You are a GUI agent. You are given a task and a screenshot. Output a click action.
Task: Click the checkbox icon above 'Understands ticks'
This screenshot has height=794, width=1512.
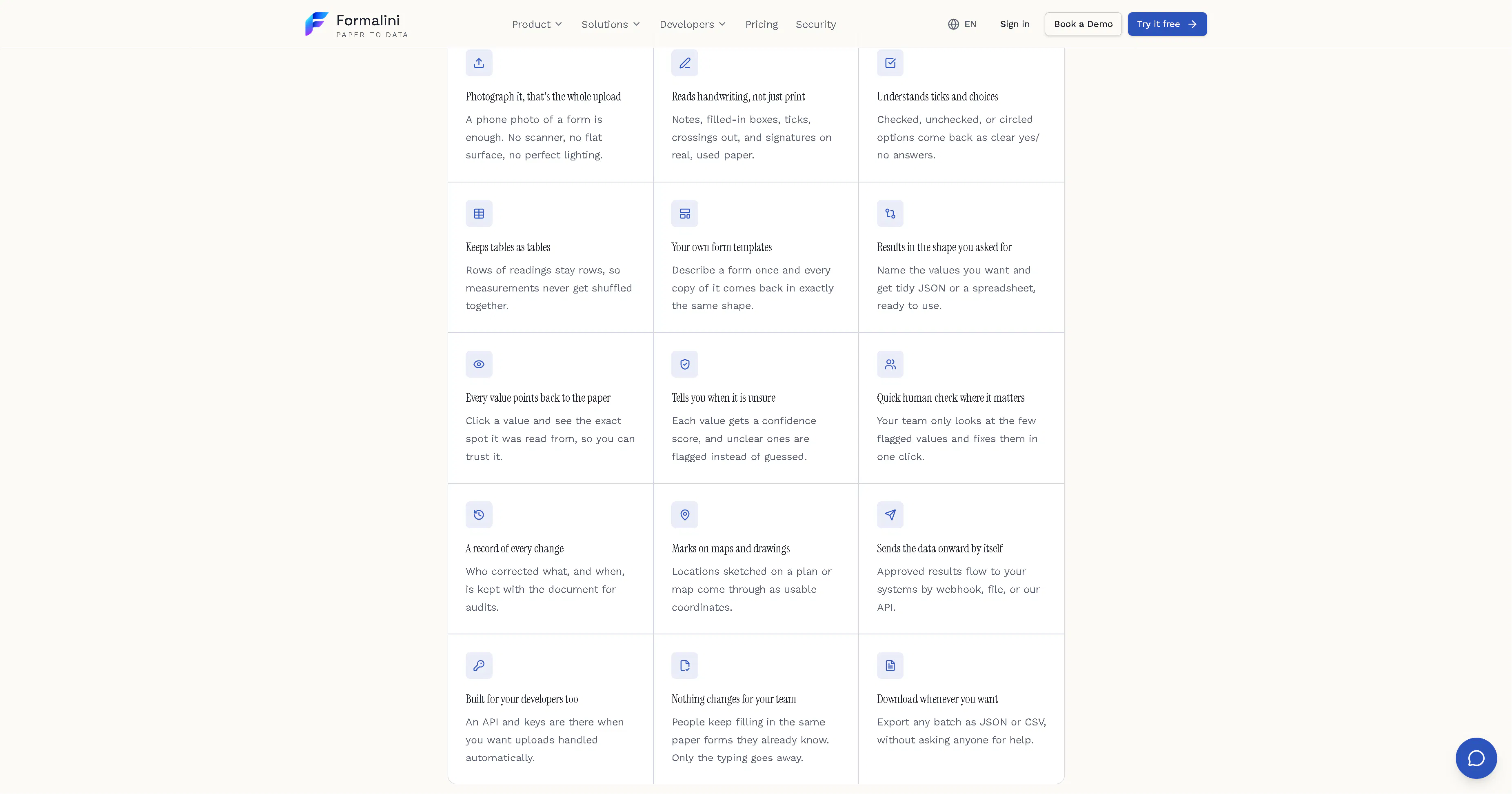[x=890, y=63]
